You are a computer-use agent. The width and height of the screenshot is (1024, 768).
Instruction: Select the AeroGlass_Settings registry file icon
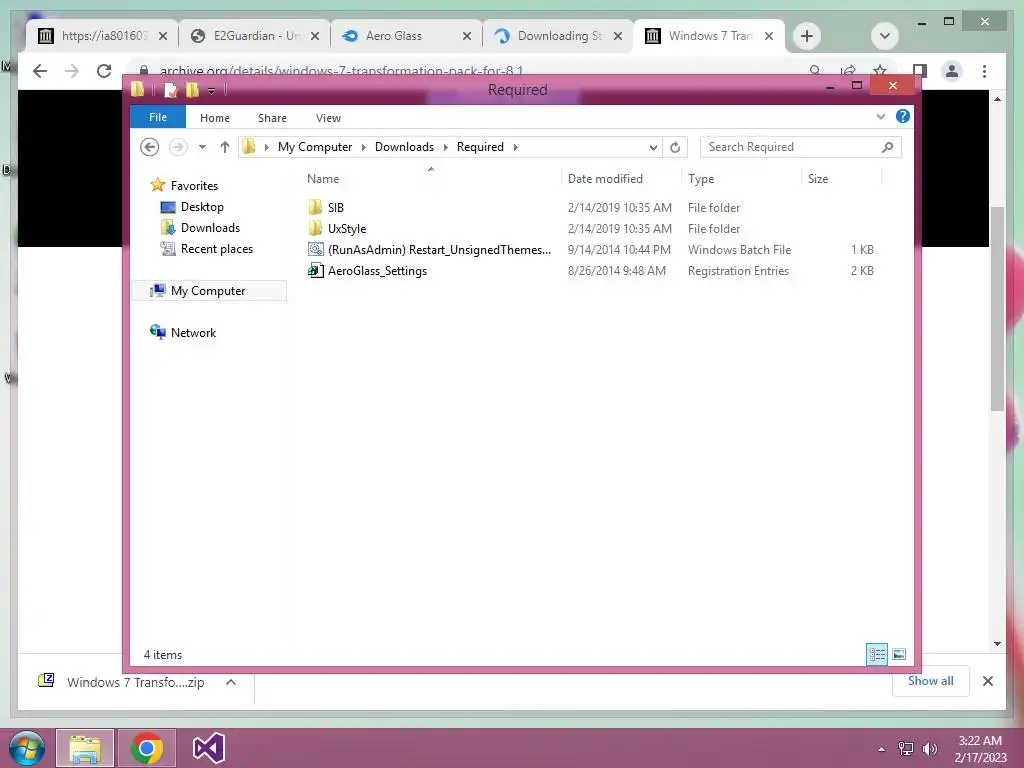[315, 270]
